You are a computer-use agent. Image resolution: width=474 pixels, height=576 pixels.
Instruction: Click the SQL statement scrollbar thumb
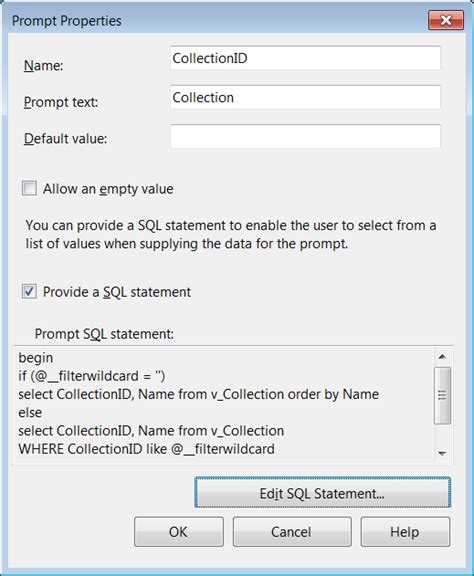click(x=442, y=395)
